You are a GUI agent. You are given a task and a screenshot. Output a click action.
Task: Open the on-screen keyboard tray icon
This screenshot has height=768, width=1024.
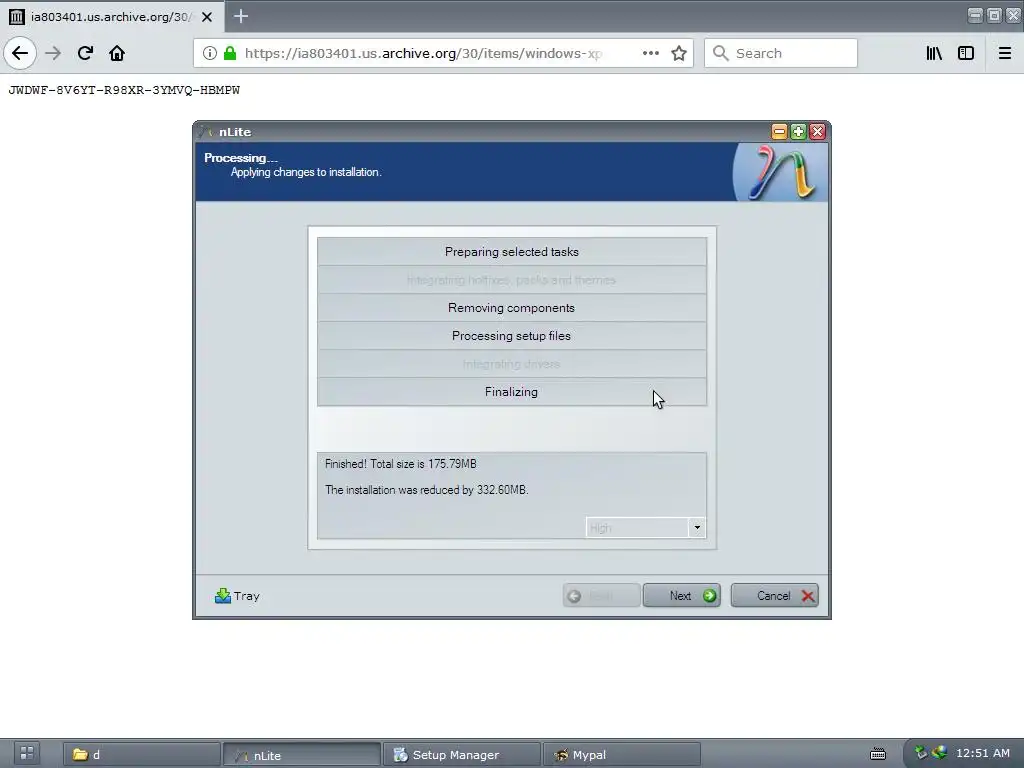coord(878,754)
